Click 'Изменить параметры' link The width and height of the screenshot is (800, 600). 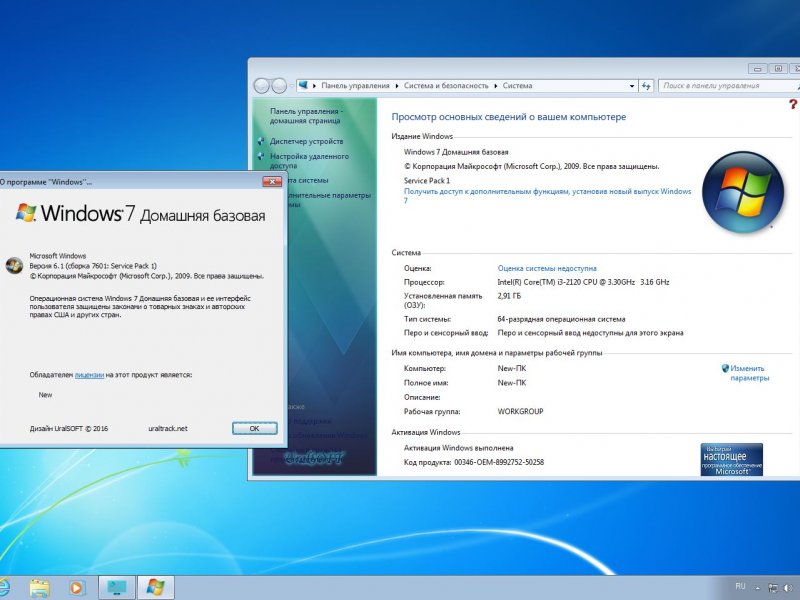click(x=749, y=373)
